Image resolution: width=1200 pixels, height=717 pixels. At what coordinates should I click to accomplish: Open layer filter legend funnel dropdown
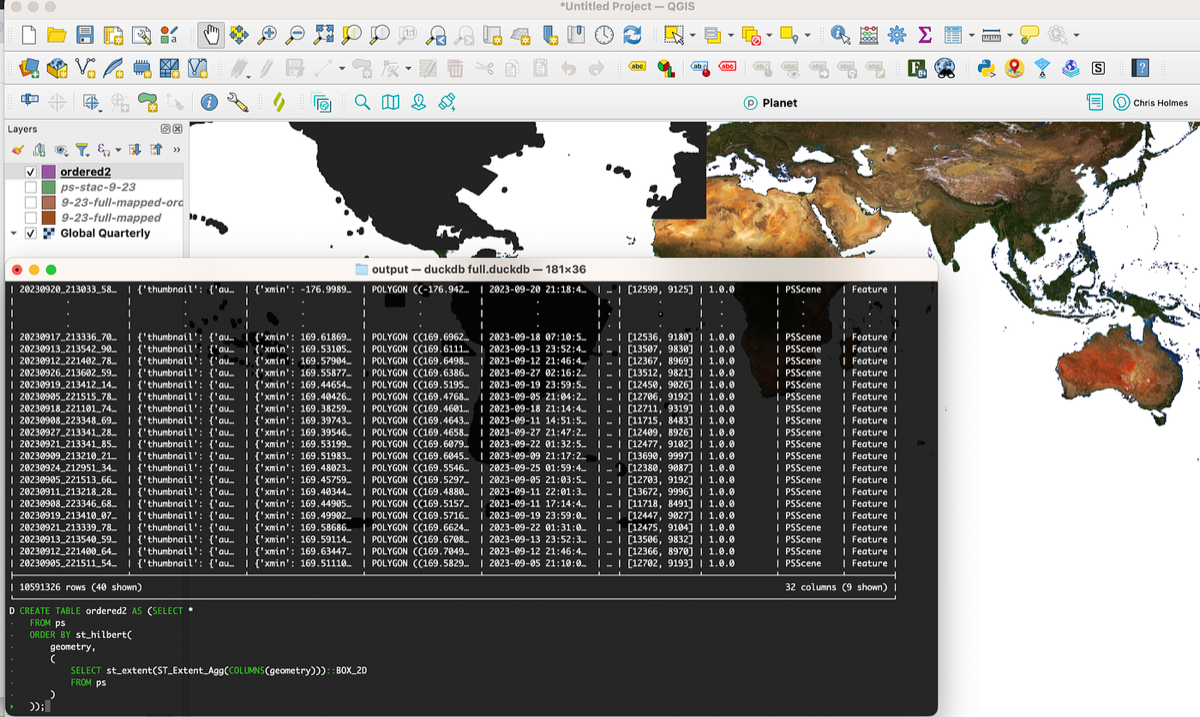84,150
